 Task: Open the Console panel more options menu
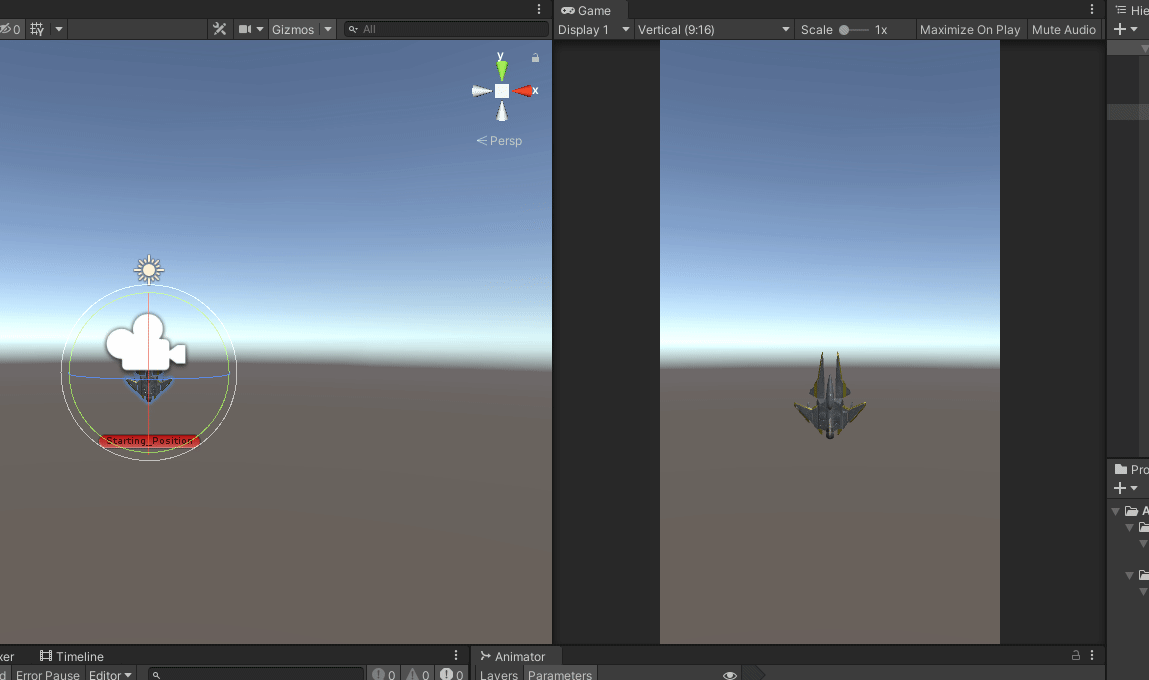(x=456, y=655)
